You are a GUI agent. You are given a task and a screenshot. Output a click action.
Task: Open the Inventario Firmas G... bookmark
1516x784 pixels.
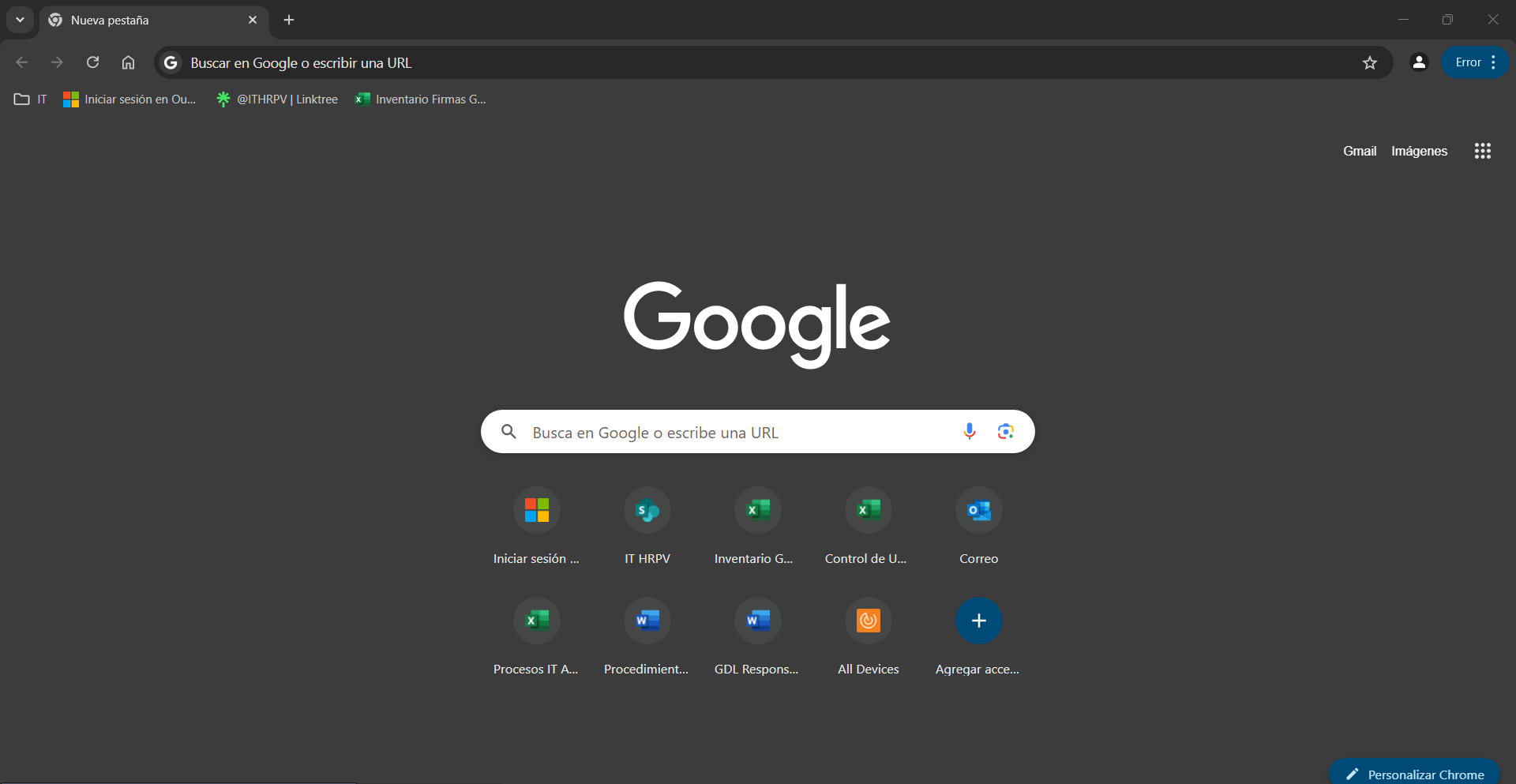point(421,99)
